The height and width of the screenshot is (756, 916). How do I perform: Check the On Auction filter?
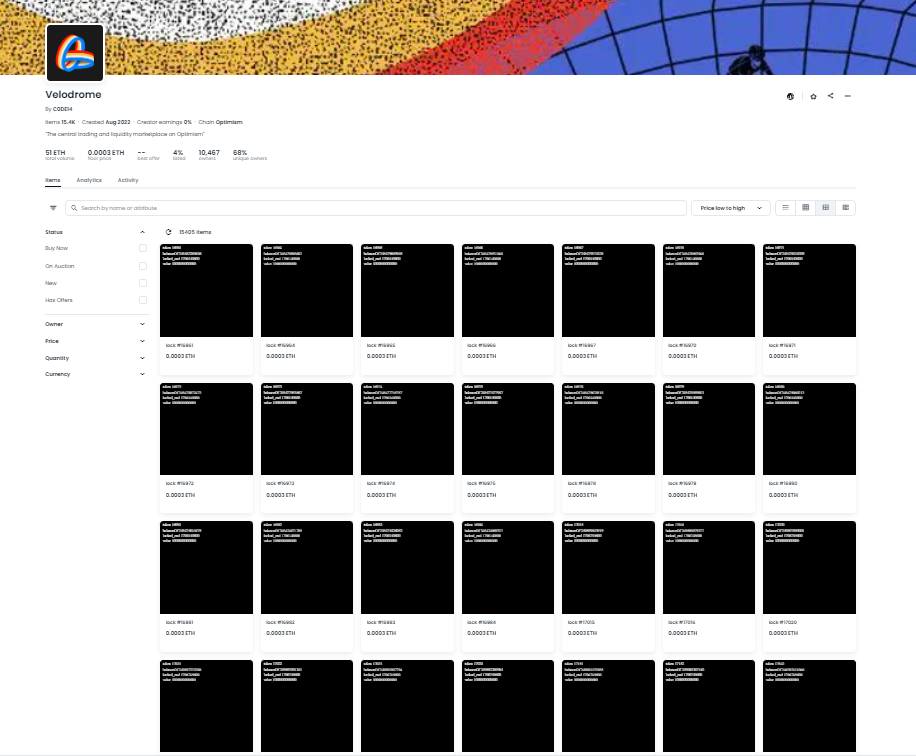tap(143, 266)
